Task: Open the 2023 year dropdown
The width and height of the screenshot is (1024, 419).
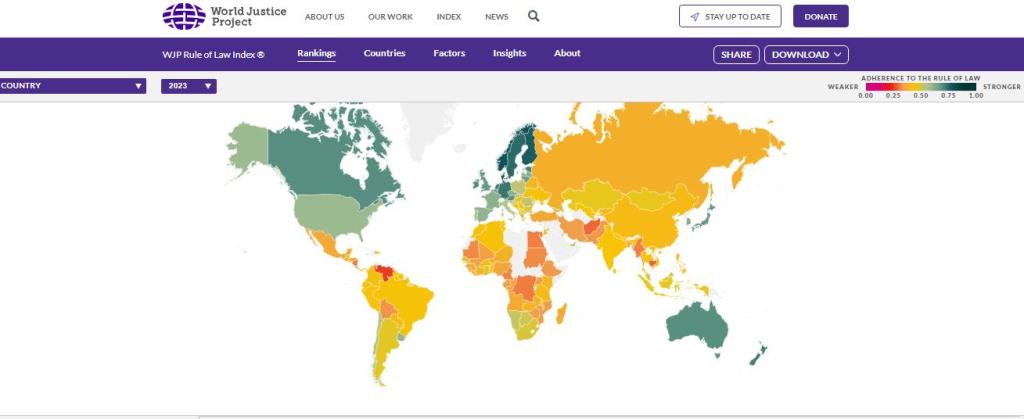Action: tap(188, 86)
